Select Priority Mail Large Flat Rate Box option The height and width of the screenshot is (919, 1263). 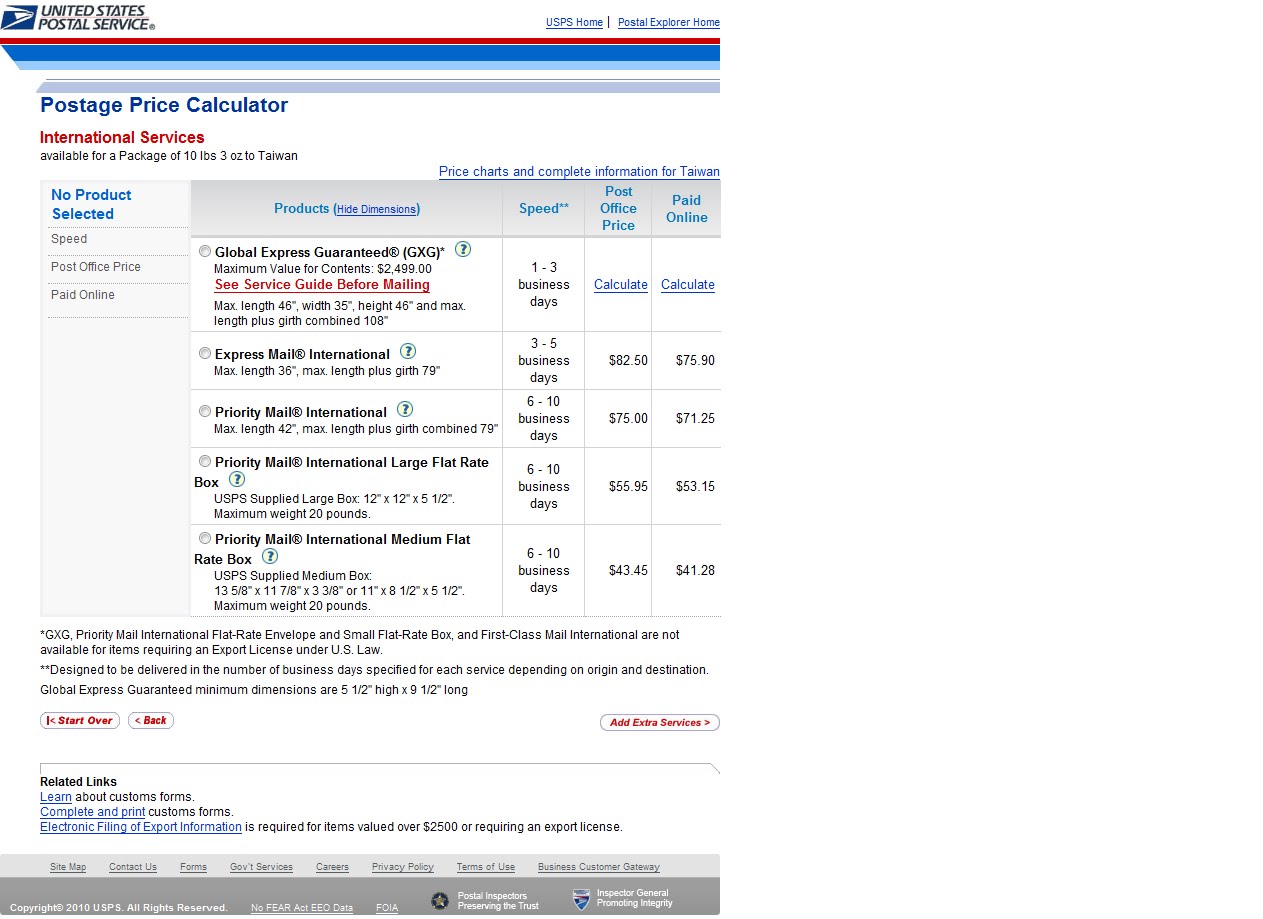tap(205, 461)
